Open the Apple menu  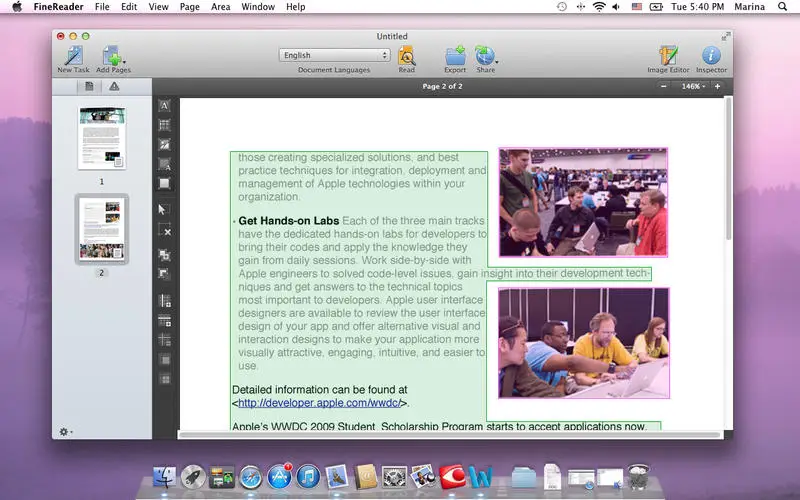click(x=17, y=7)
